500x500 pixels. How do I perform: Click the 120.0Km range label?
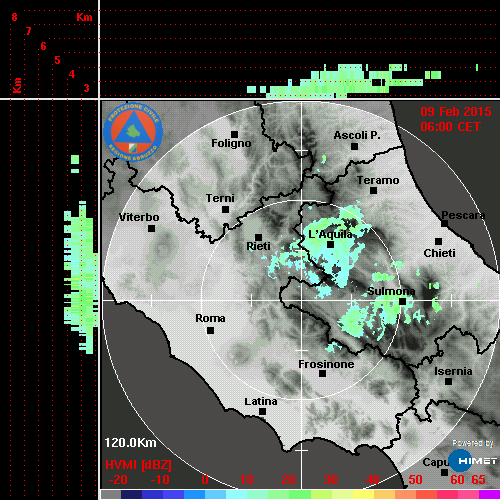(130, 443)
